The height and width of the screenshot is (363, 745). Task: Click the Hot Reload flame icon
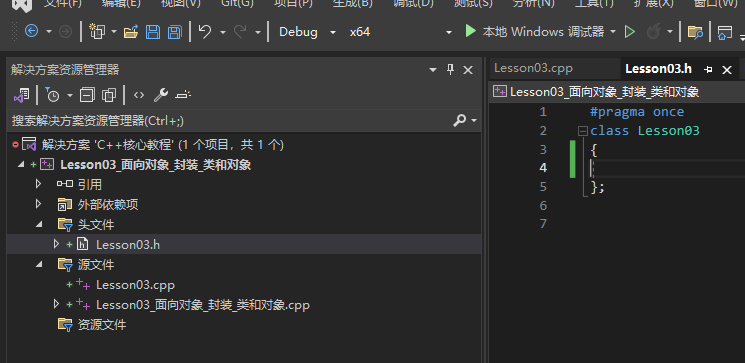654,32
